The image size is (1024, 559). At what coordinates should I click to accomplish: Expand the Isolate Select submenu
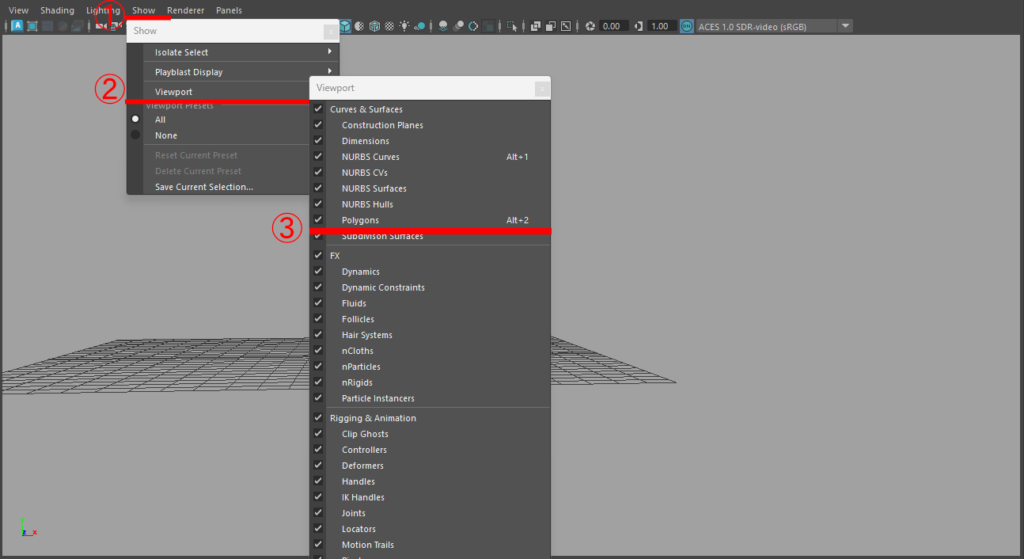[232, 52]
